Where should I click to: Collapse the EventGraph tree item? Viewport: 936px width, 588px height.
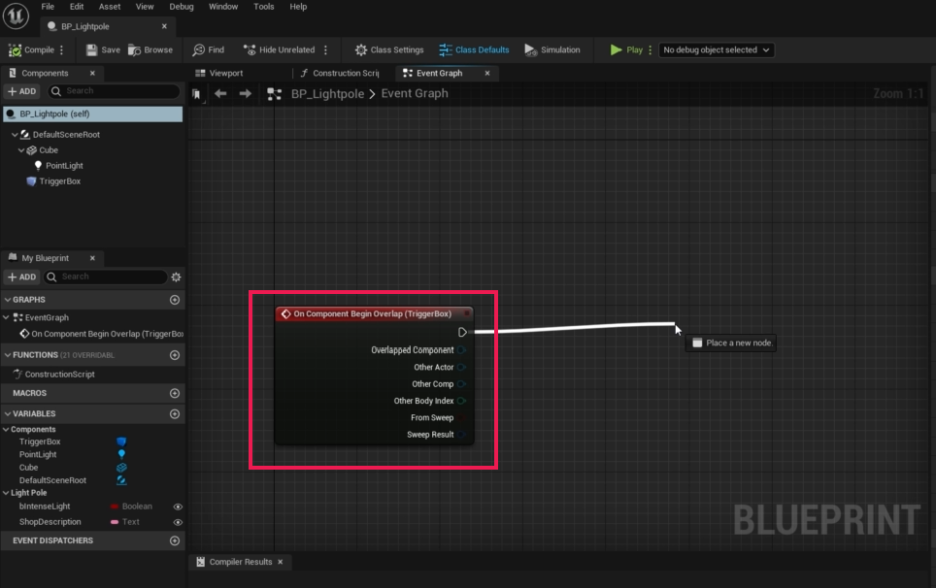point(7,318)
